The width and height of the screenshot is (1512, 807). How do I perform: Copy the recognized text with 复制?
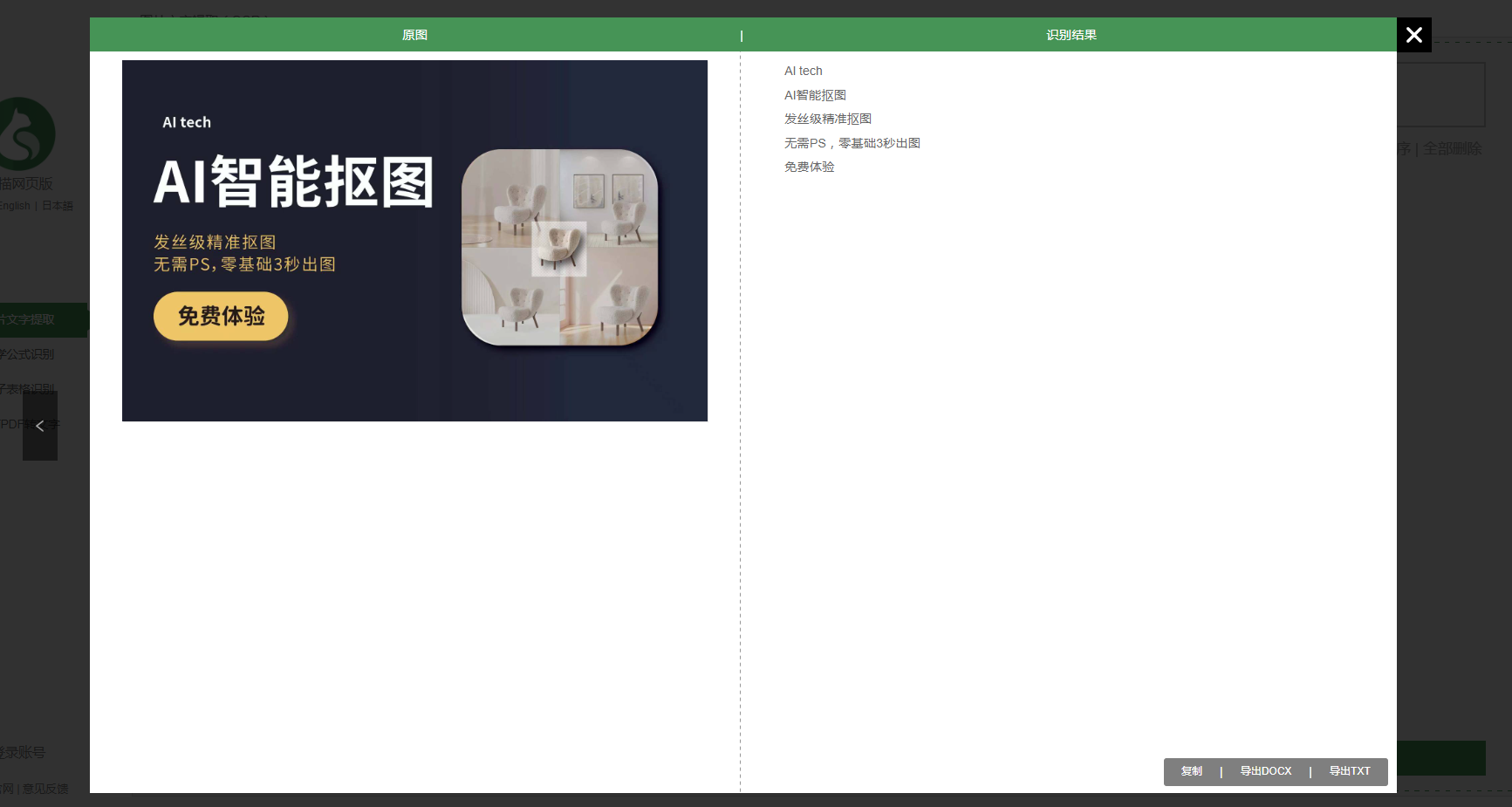click(1192, 771)
